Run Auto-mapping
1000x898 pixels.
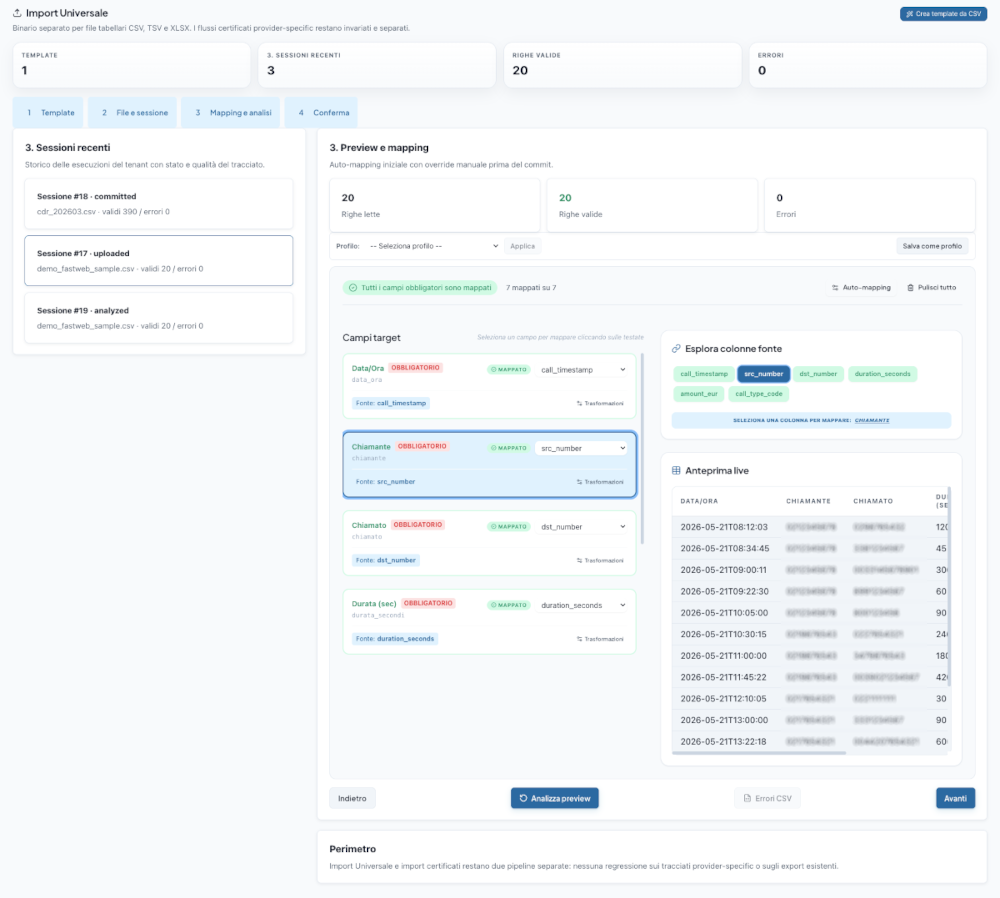(861, 288)
